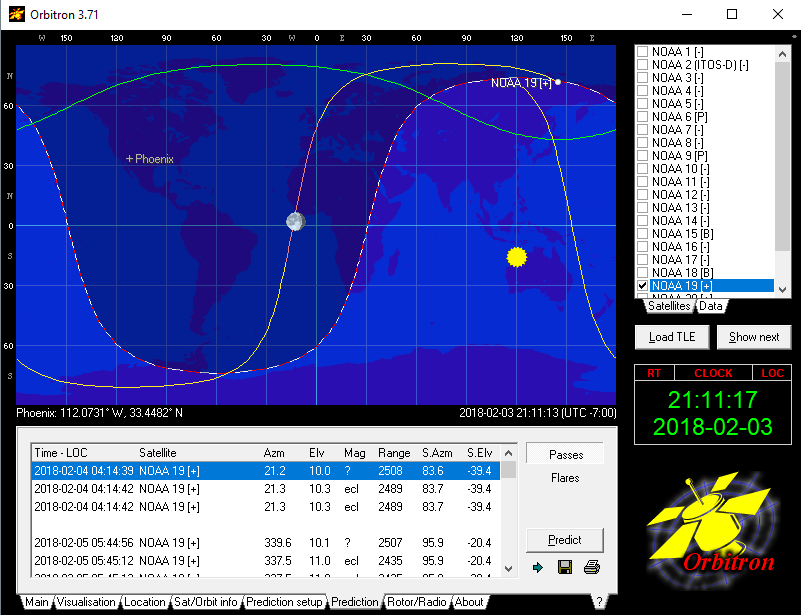
Task: Select the NOAA 19 satellite marker on map
Action: pos(558,82)
